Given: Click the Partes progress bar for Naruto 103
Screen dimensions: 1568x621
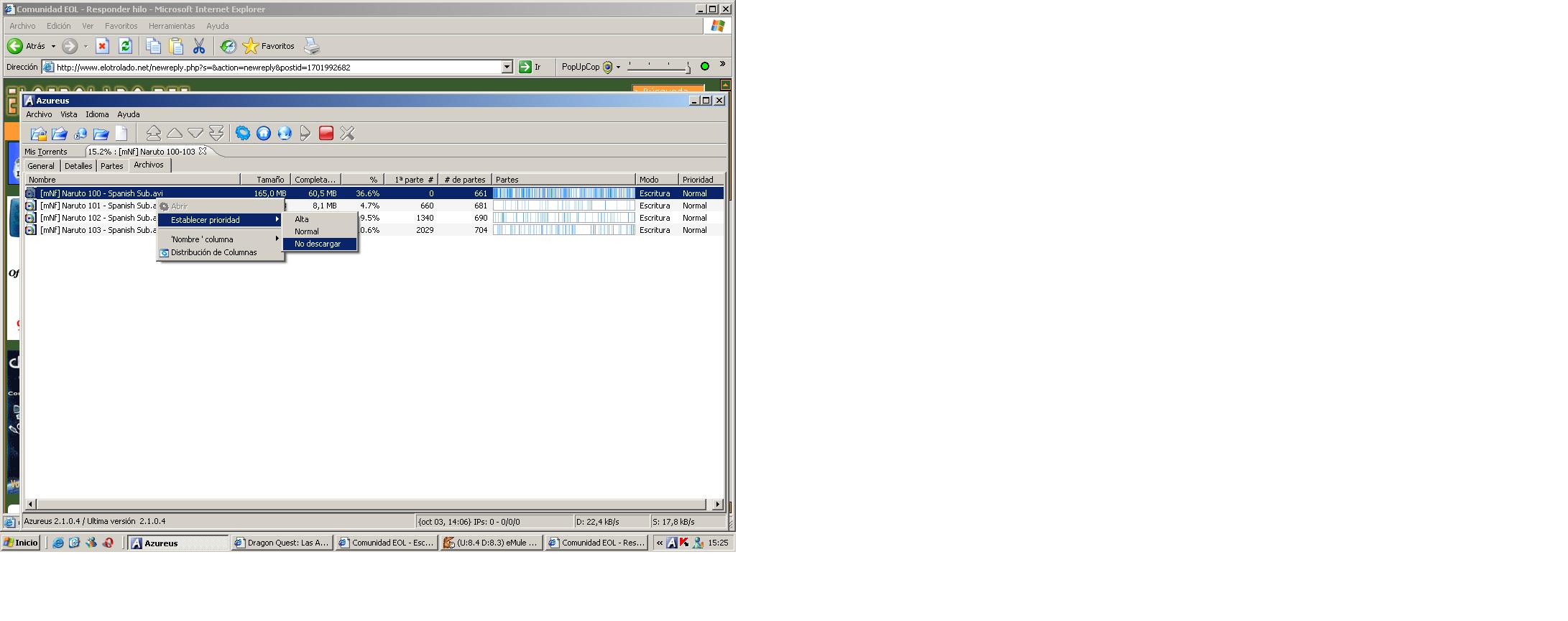Looking at the screenshot, I should tap(564, 230).
